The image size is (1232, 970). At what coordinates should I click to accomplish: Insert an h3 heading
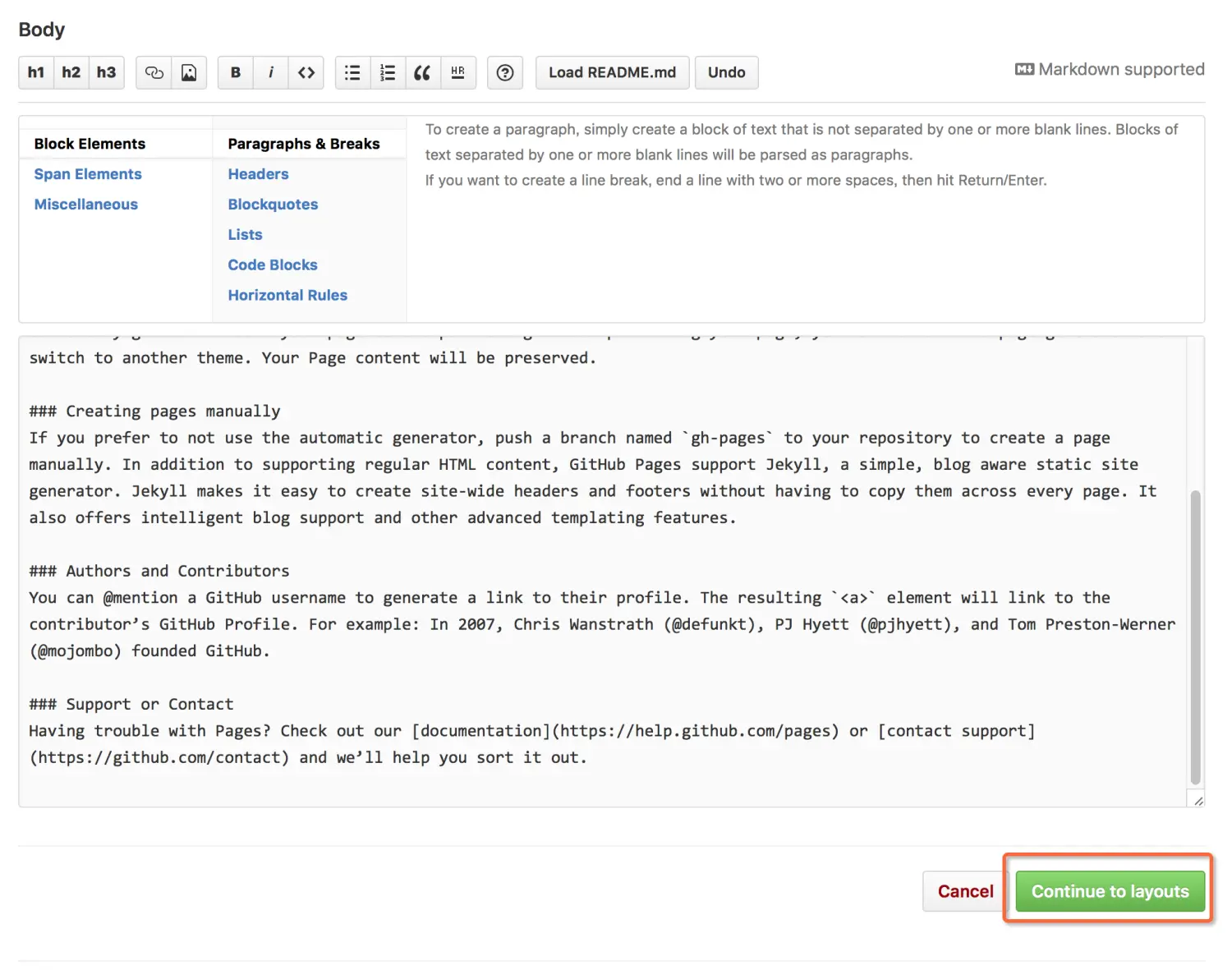click(107, 72)
